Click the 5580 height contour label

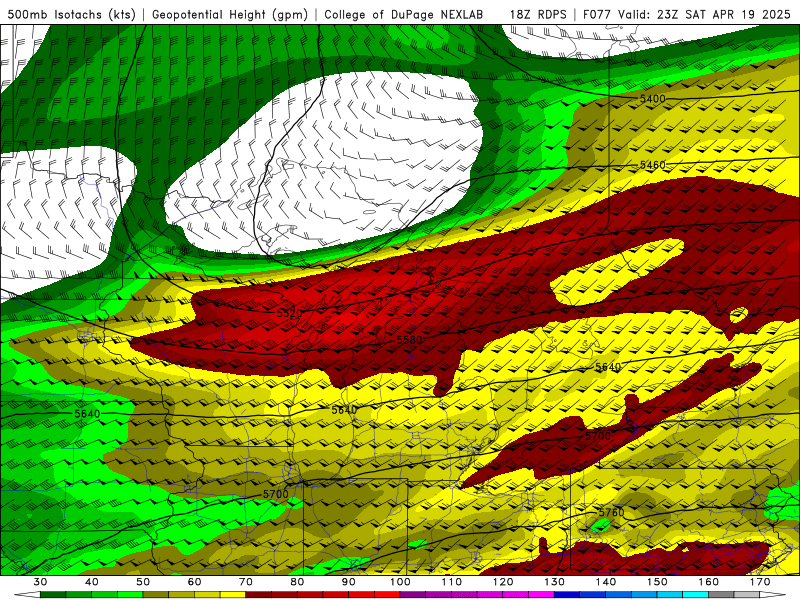(x=409, y=340)
